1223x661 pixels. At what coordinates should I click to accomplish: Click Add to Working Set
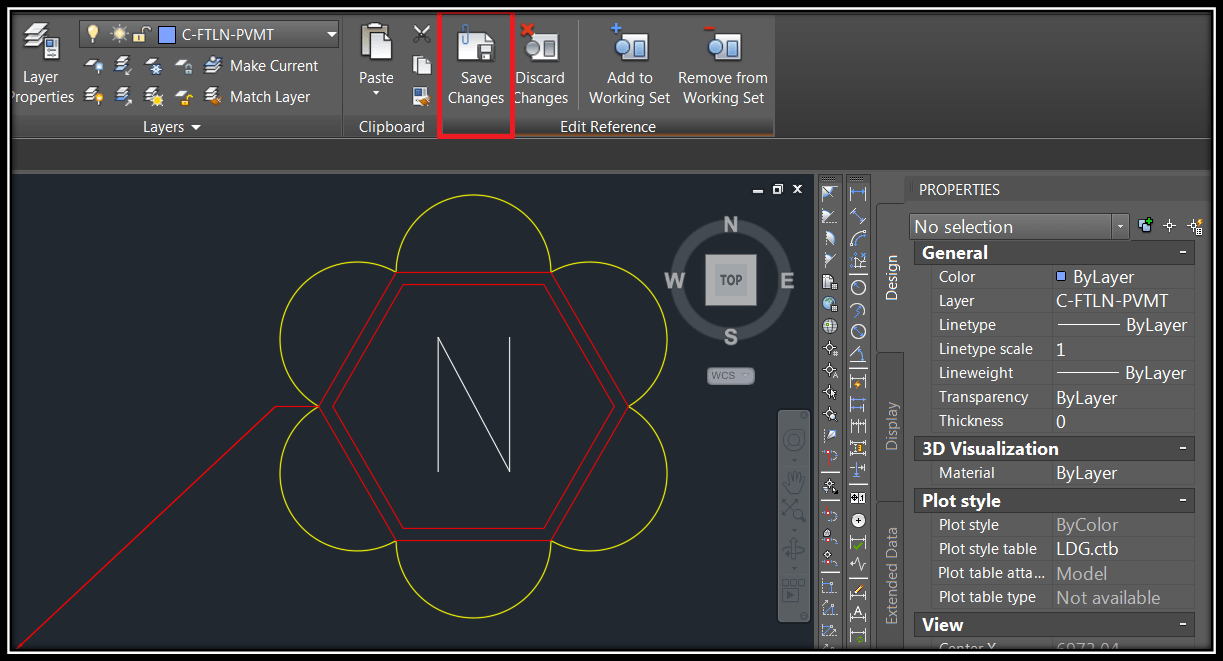click(630, 66)
